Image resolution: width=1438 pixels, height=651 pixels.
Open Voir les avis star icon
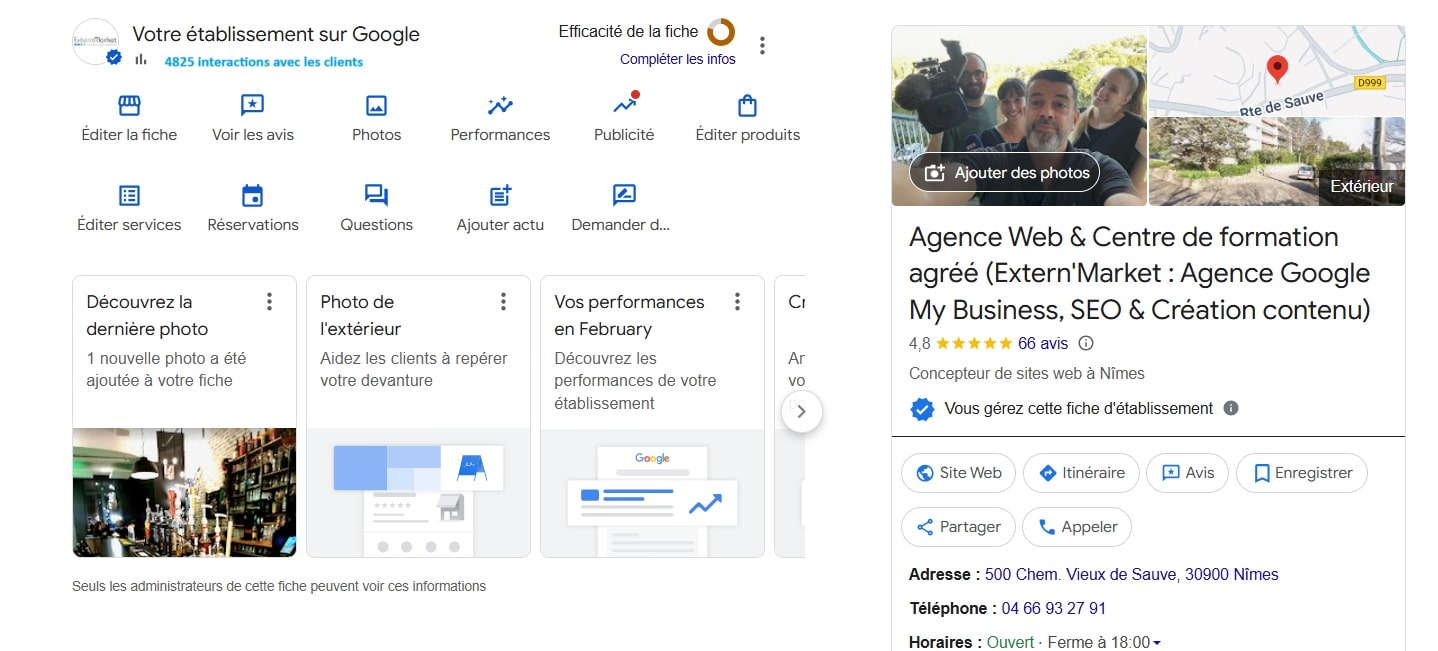point(252,106)
